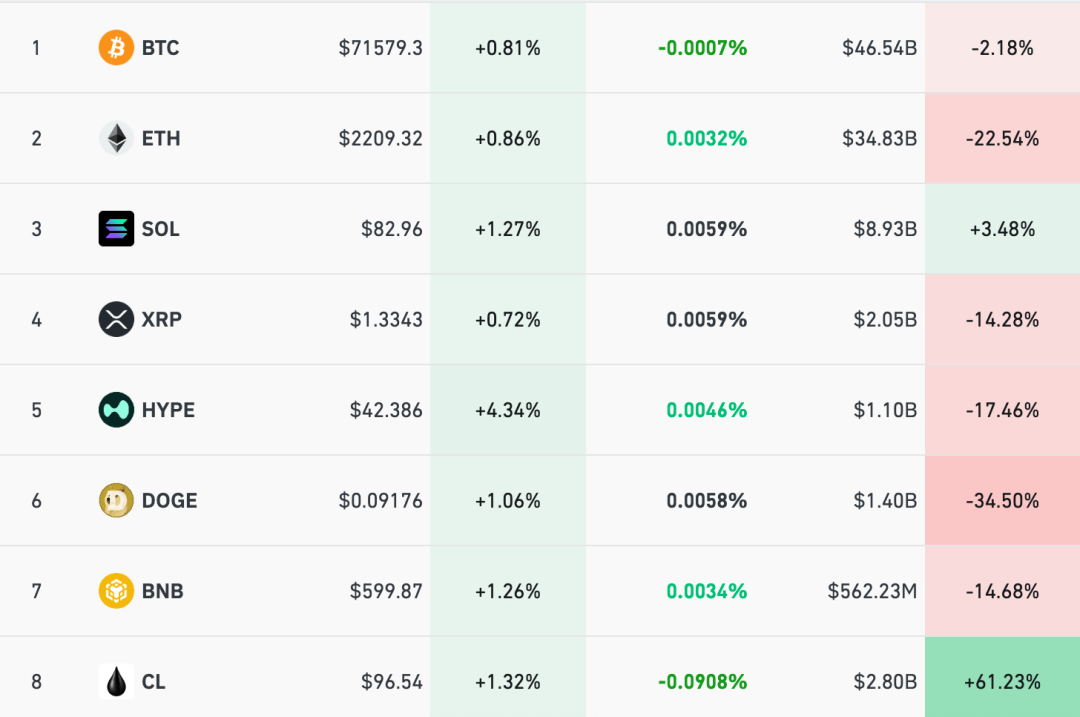Select the DOGE ticker name

coord(170,501)
